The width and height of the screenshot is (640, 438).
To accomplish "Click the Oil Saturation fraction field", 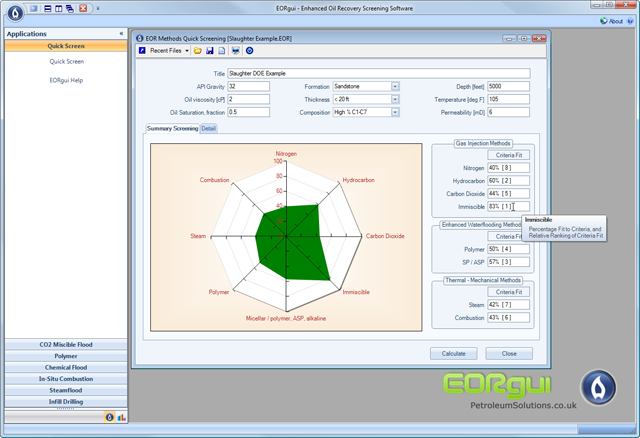I will click(x=249, y=112).
